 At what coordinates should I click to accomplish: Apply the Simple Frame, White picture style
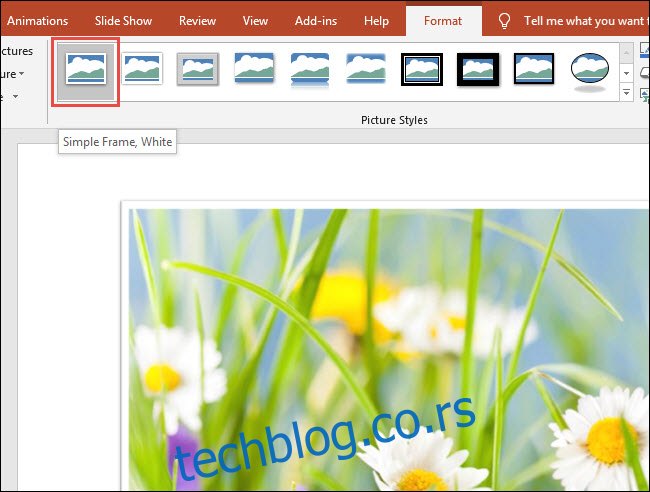[86, 71]
